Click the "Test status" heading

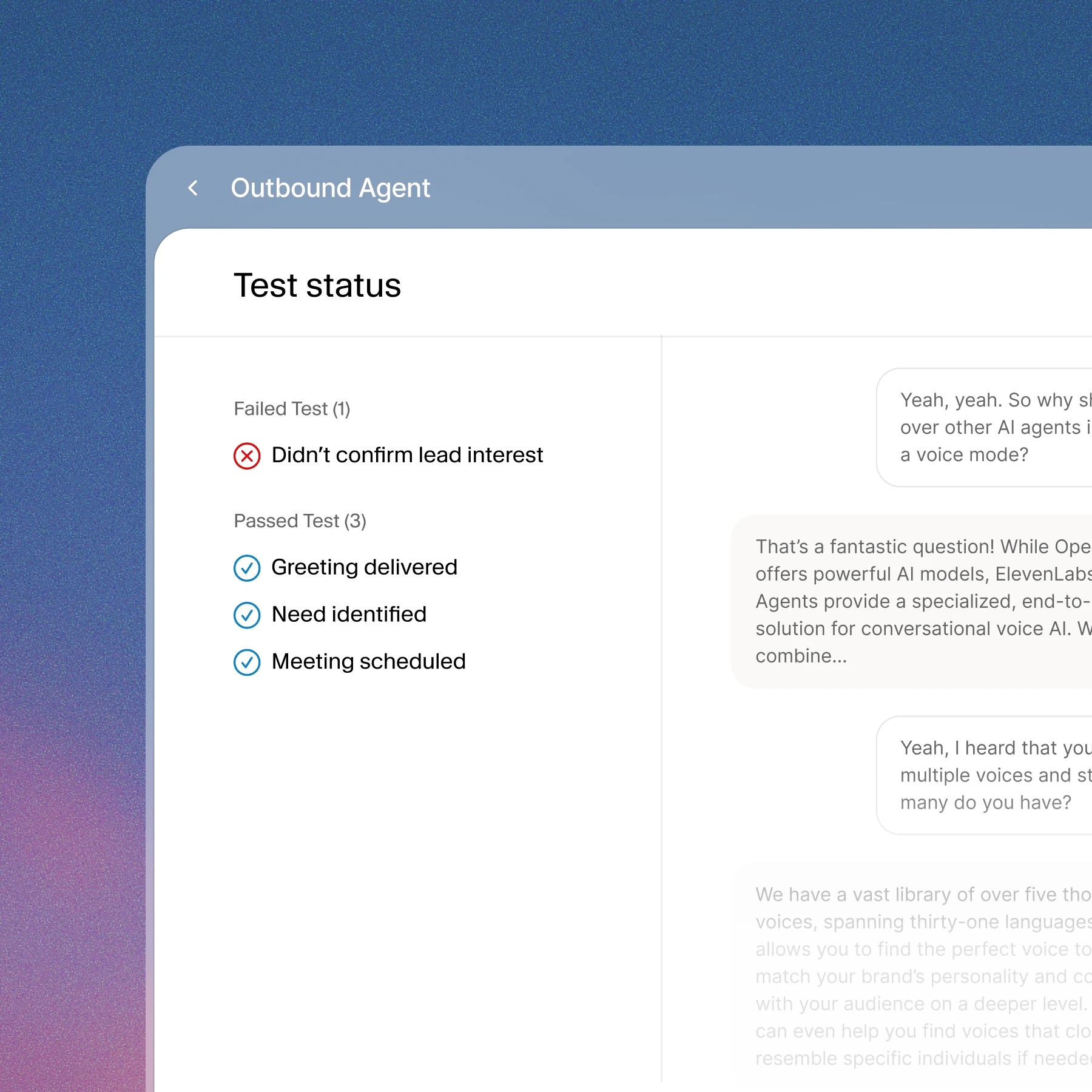point(317,285)
